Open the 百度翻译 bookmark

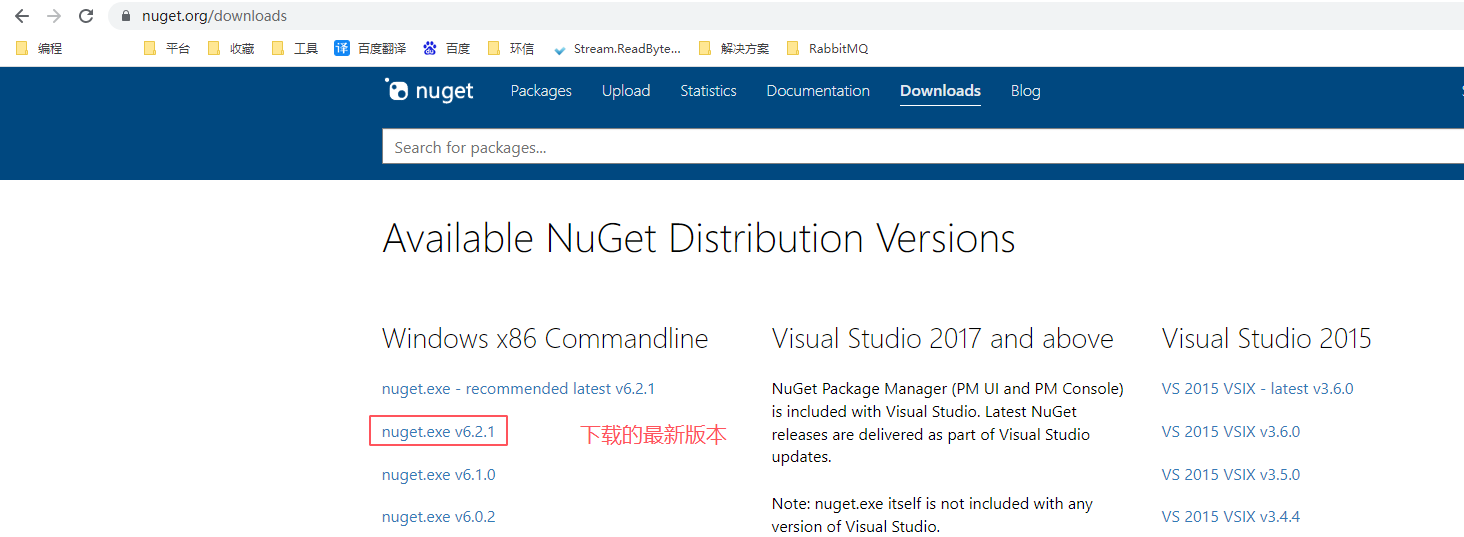click(x=370, y=48)
